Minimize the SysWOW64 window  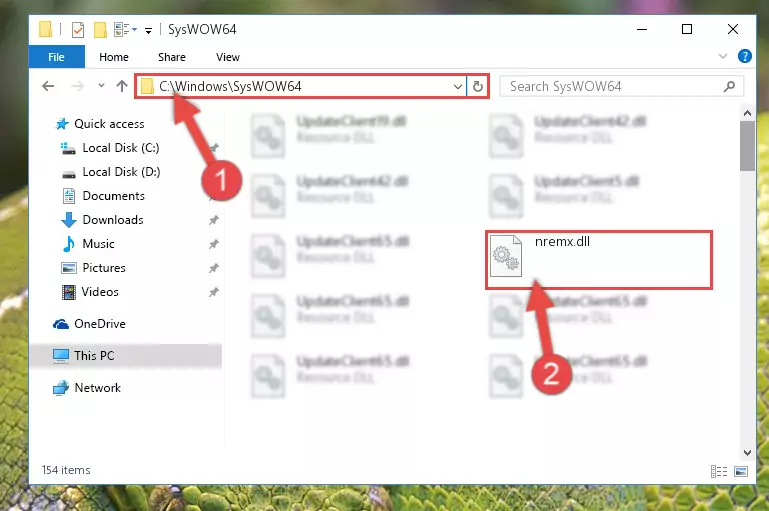click(x=641, y=29)
